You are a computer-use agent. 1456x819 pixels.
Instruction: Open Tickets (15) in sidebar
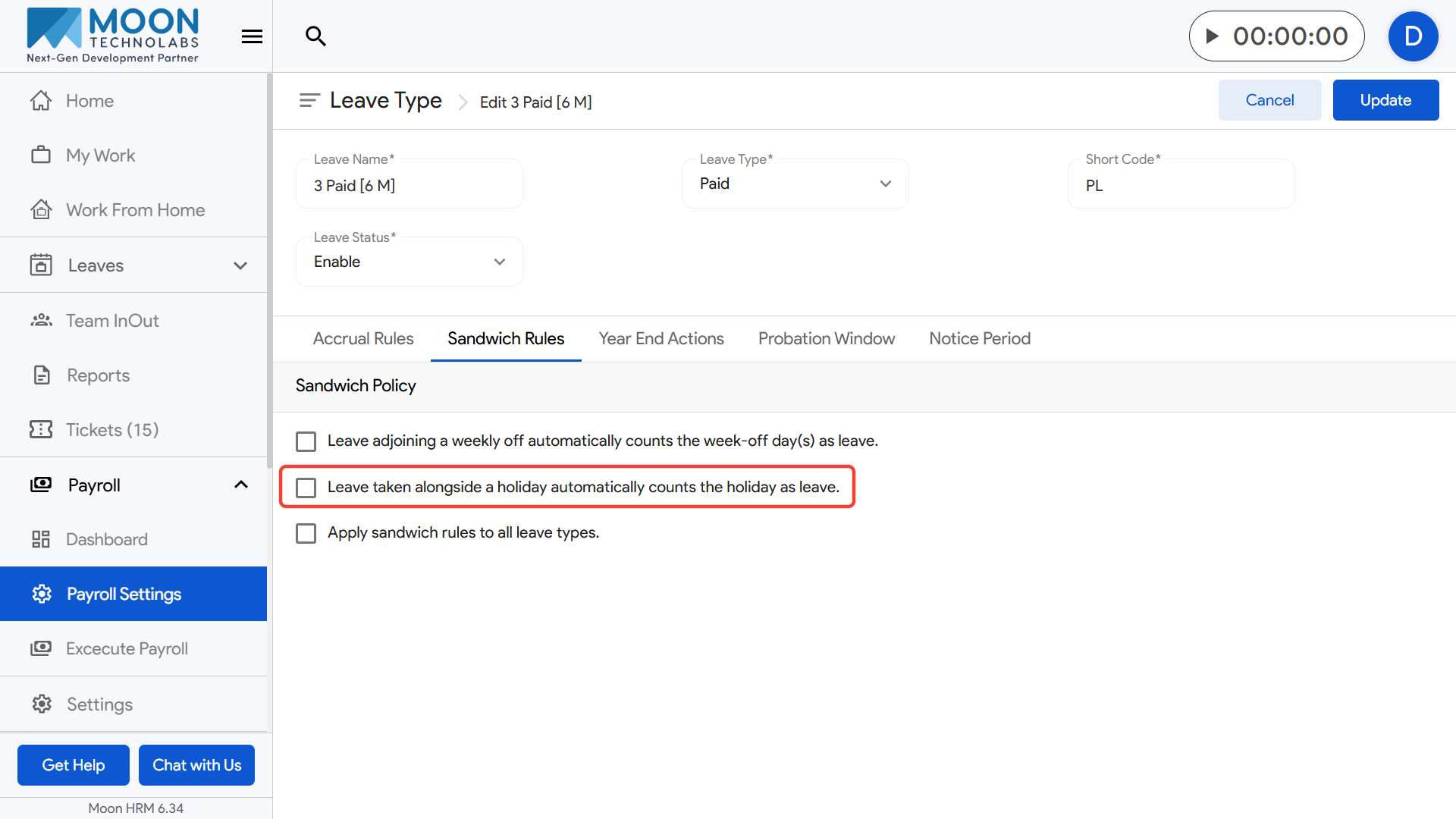click(112, 430)
